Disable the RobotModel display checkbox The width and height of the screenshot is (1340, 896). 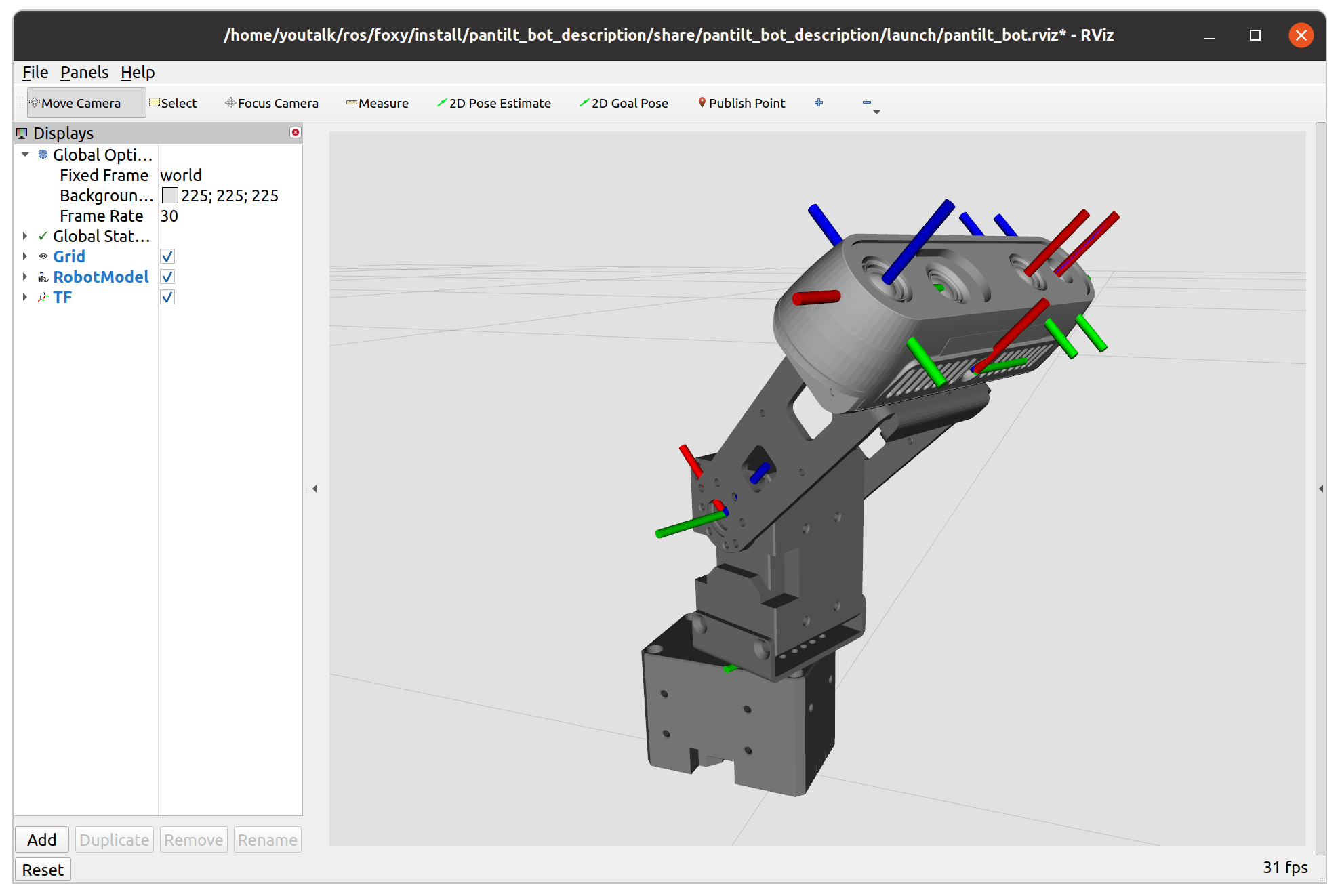[167, 277]
